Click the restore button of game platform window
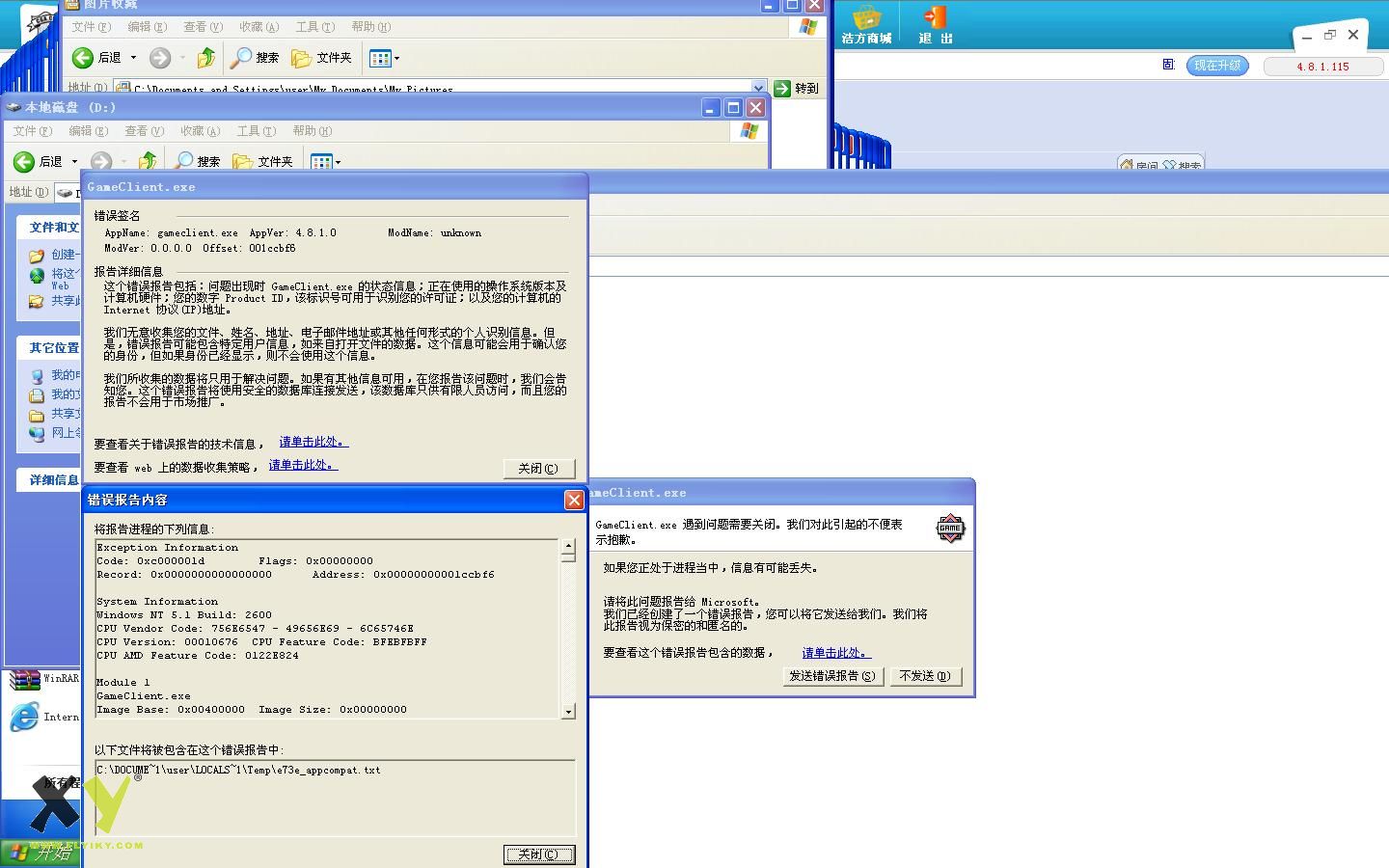 coord(1330,36)
